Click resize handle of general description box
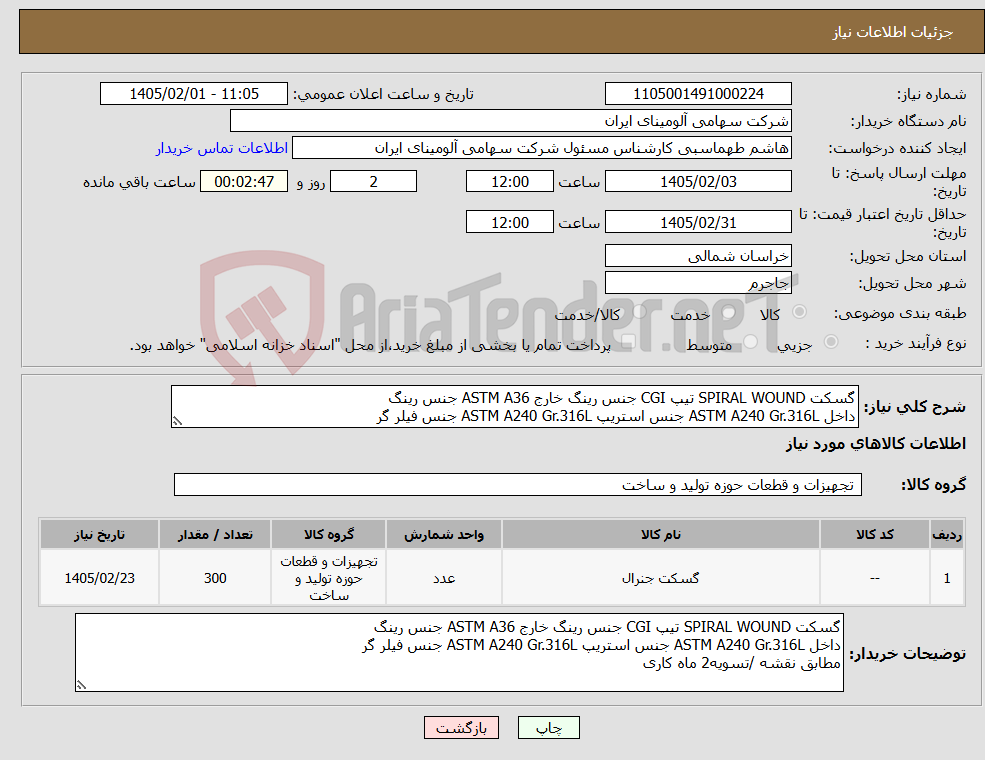Screen dimensions: 985x760 (x=177, y=421)
